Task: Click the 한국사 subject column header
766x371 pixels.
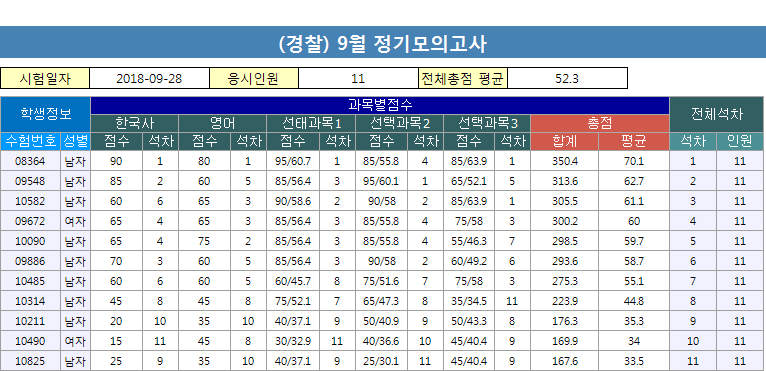Action: click(135, 123)
